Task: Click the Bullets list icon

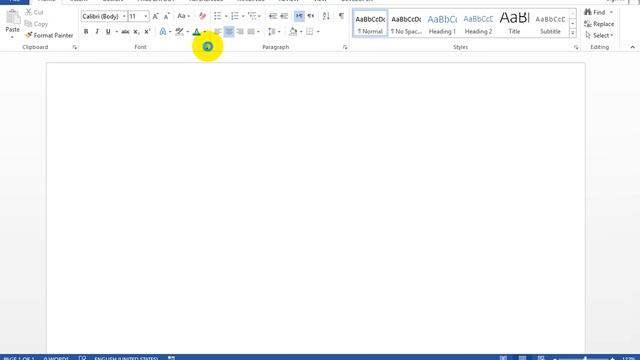Action: pos(218,16)
